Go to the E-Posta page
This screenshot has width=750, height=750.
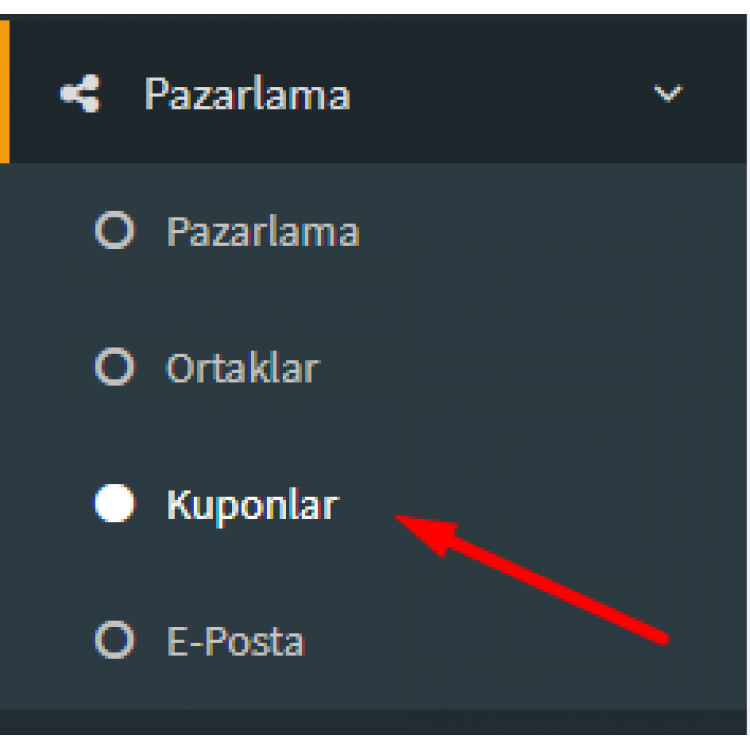point(373,640)
